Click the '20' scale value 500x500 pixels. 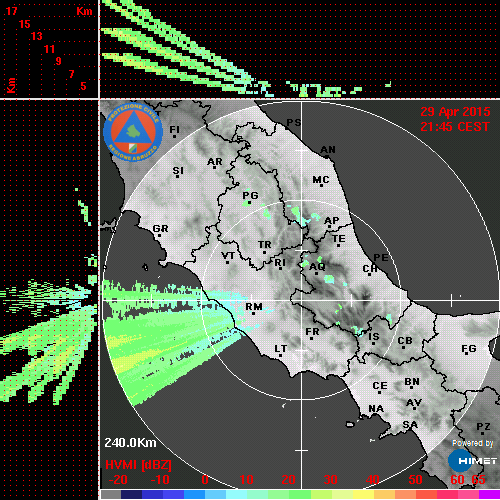click(288, 480)
